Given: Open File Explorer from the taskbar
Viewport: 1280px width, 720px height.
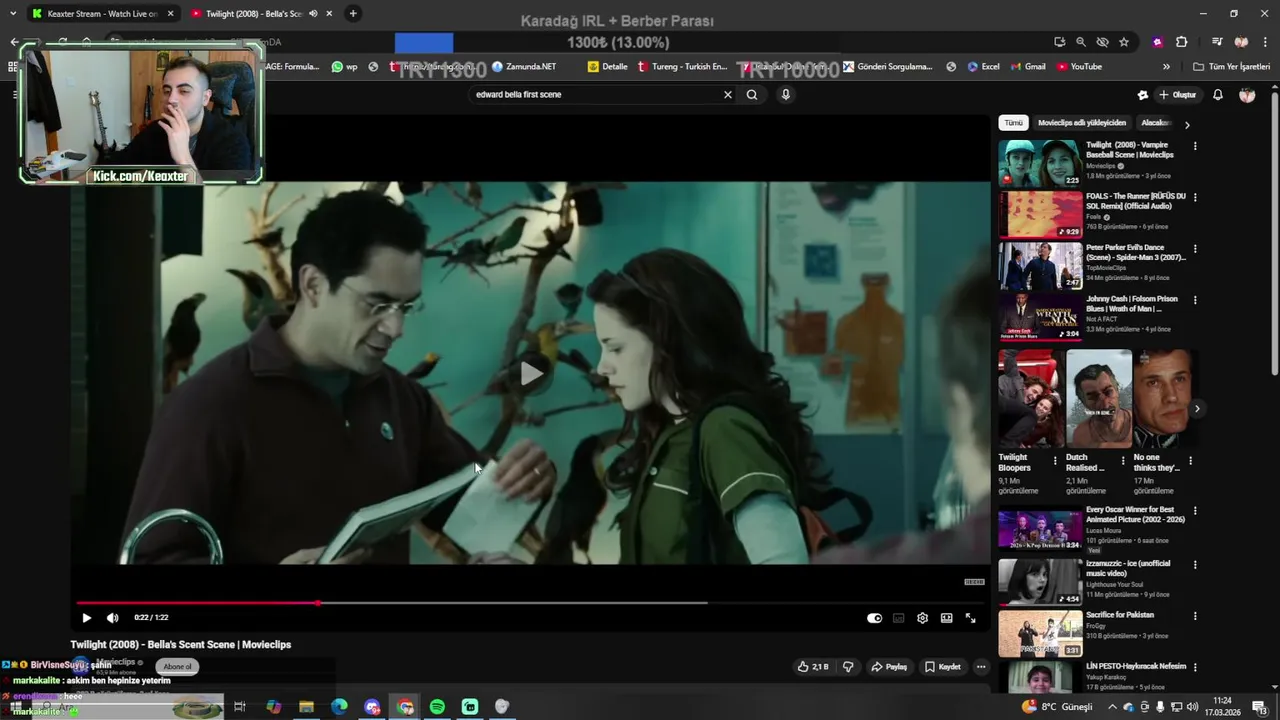Looking at the screenshot, I should [x=306, y=707].
